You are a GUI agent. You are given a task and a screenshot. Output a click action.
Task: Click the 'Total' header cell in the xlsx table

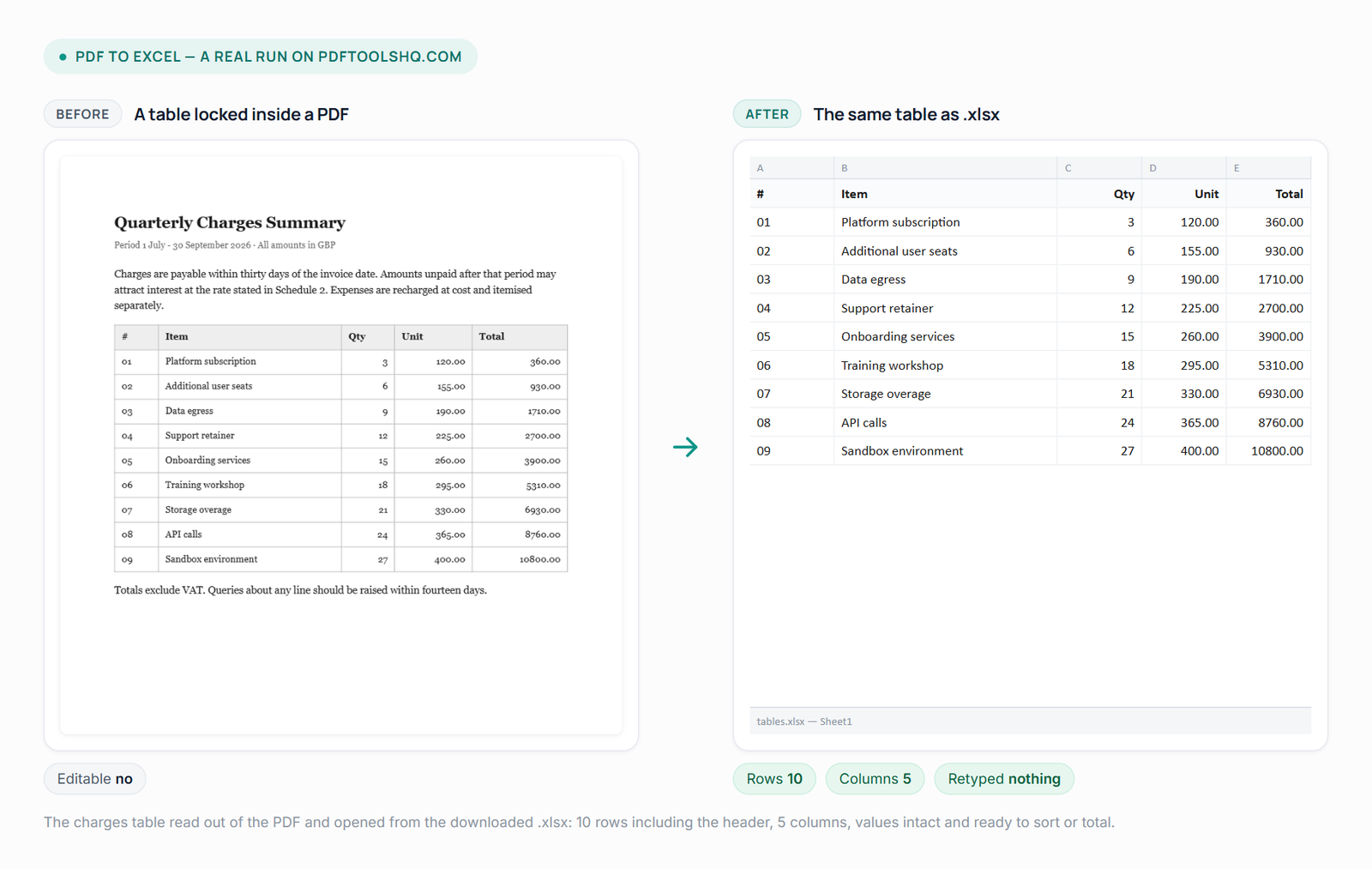click(x=1268, y=194)
